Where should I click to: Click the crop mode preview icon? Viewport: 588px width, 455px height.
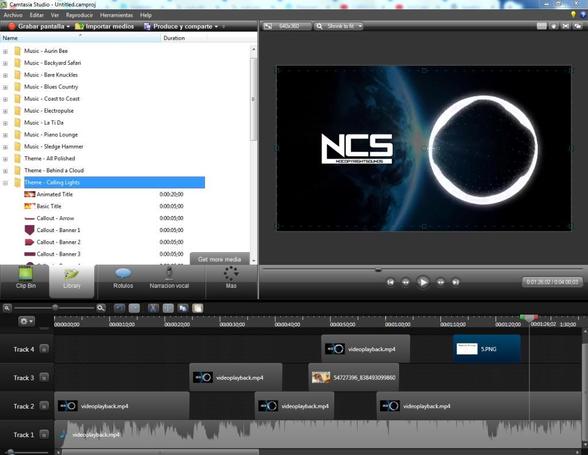[542, 26]
